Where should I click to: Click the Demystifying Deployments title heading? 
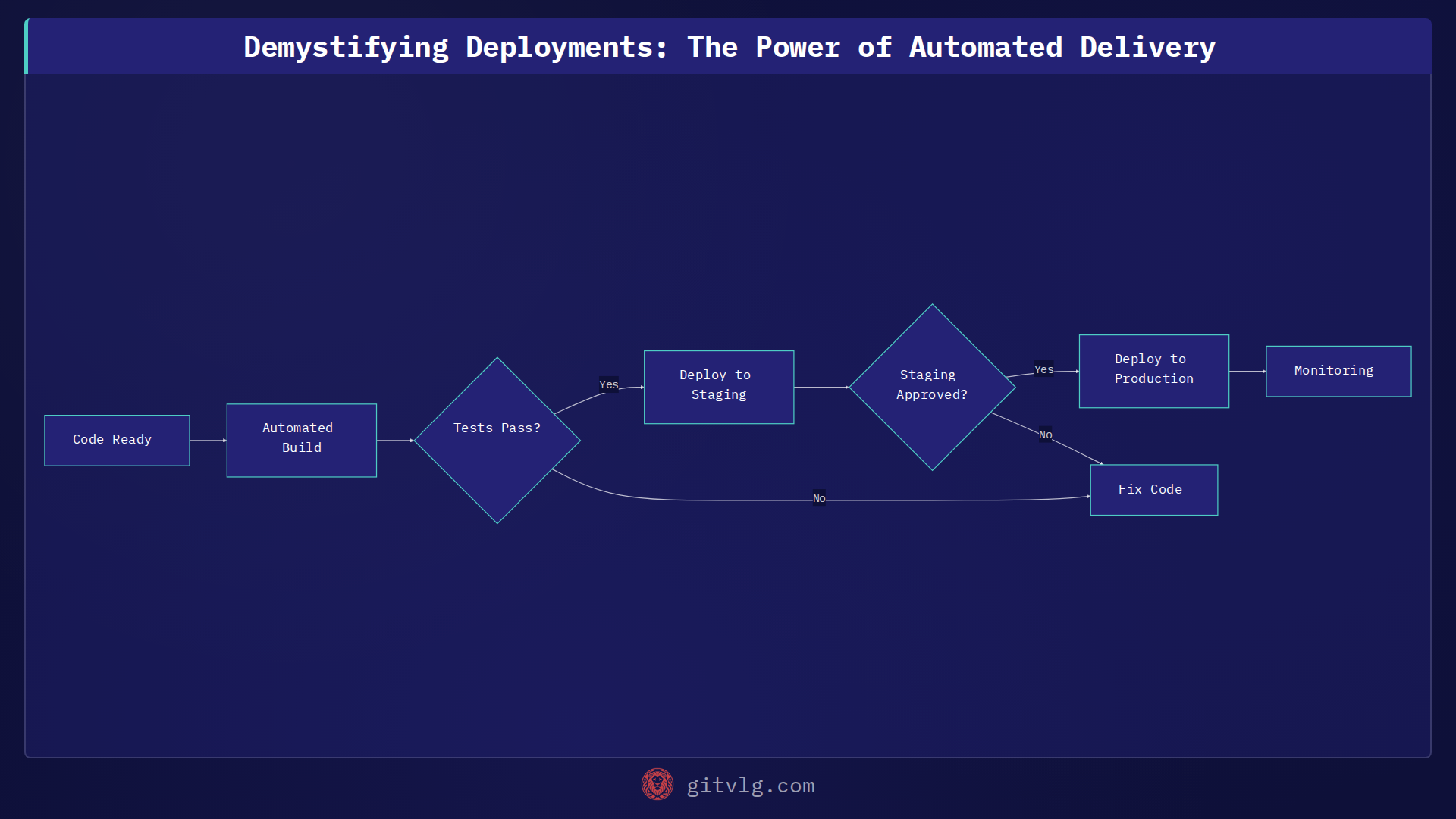coord(730,47)
